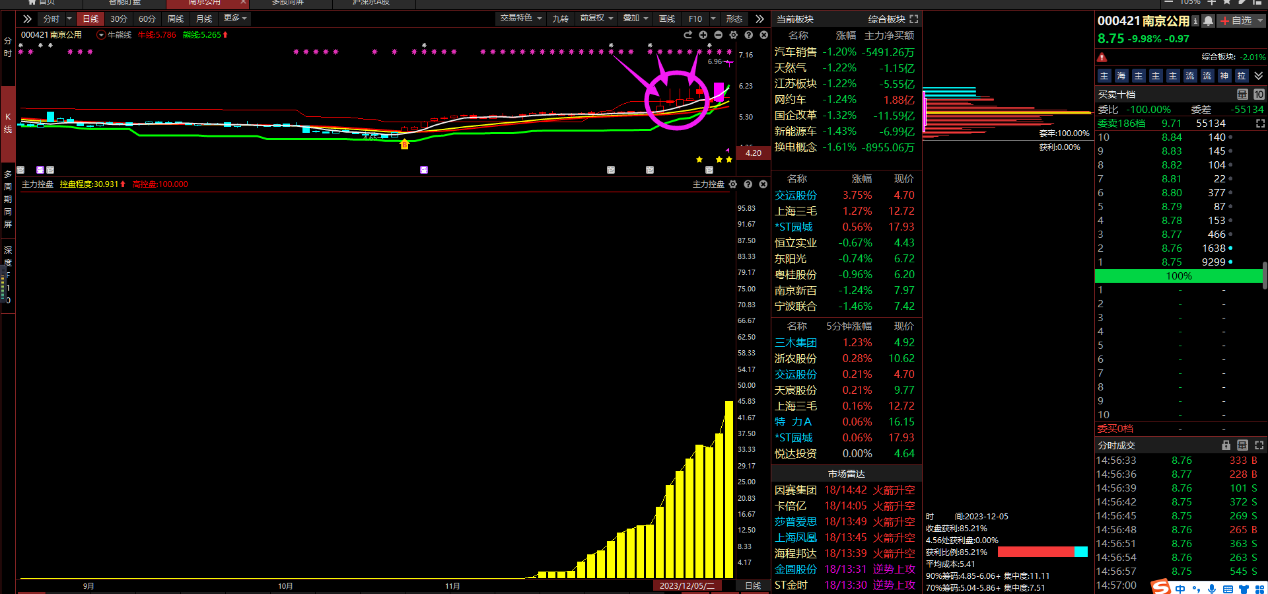Screen dimensions: 1268x594
Task: Open the 自选 dropdown arrow
Action: click(1259, 20)
